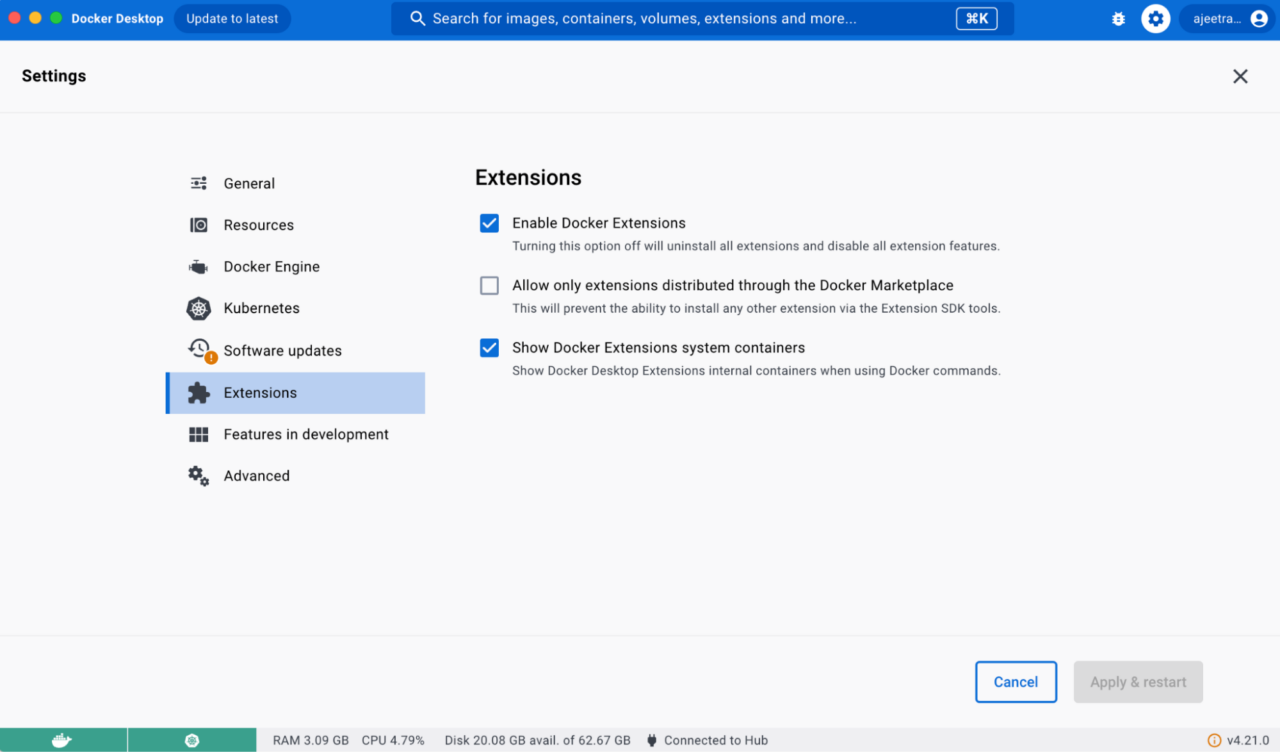This screenshot has height=752, width=1280.
Task: Click the search bar for images and containers
Action: 700,18
